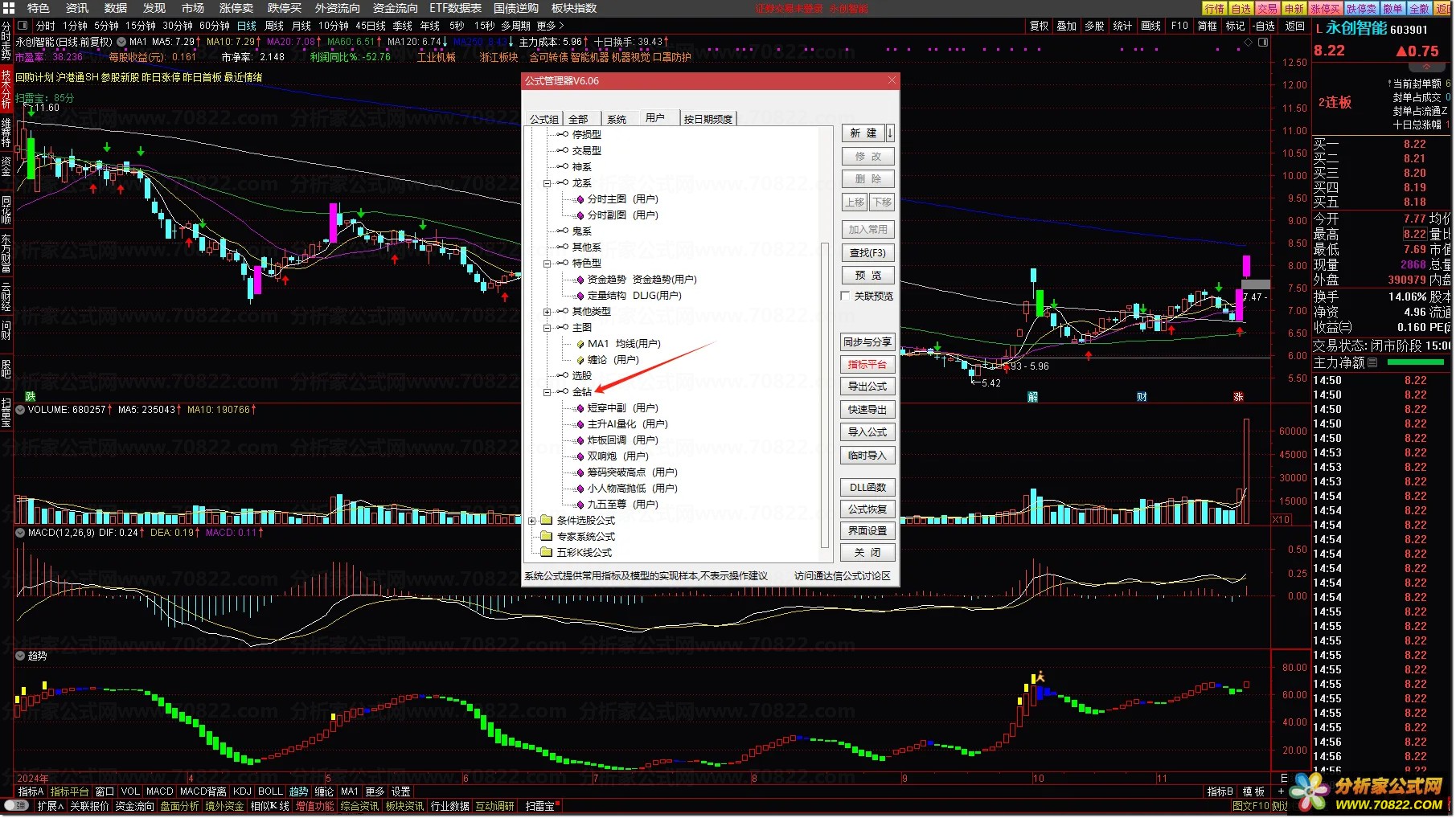
Task: Toggle the VOLUME panel circle indicator
Action: pos(20,410)
